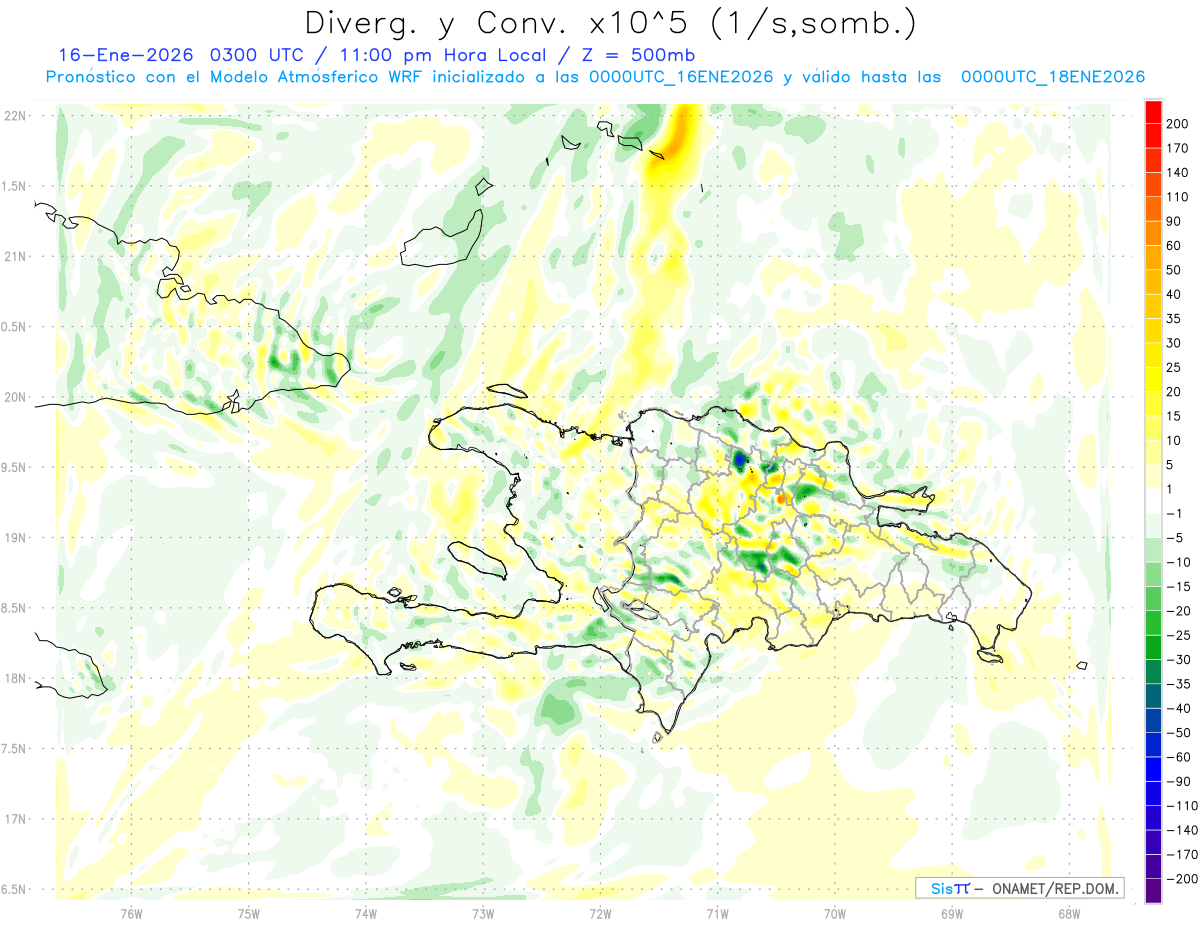Click longitude label '75W'

[249, 914]
